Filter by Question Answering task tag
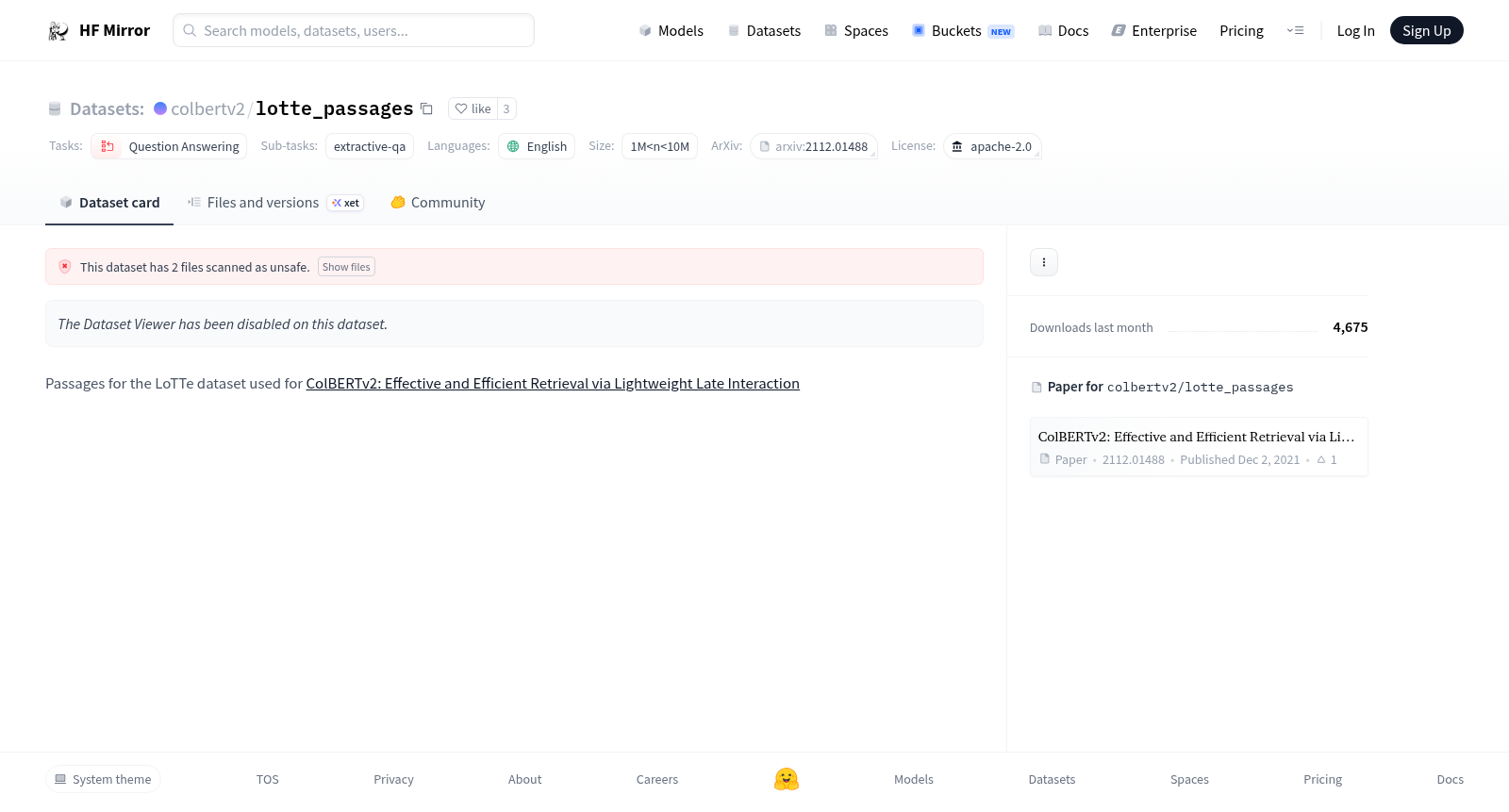The height and width of the screenshot is (812, 1509). click(x=169, y=146)
